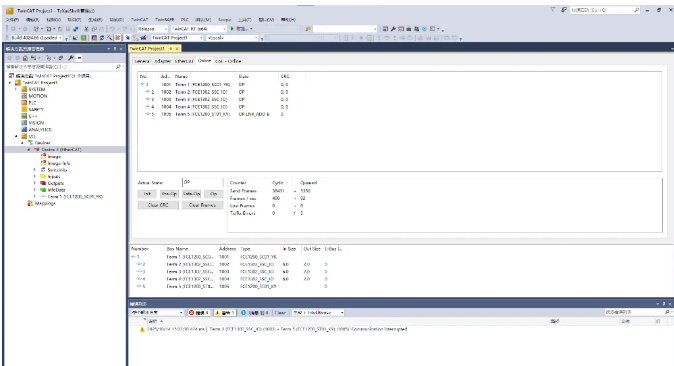Open the TwinCAT RT (x64) platform dropdown

(x=199, y=29)
